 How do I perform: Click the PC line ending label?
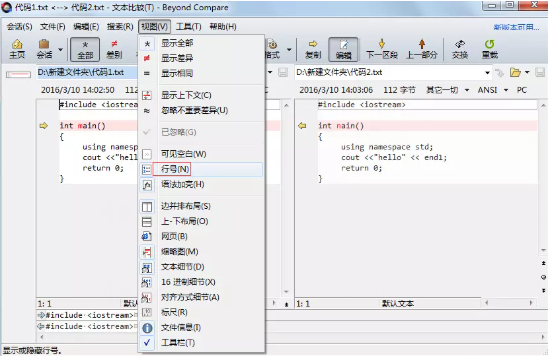(521, 90)
